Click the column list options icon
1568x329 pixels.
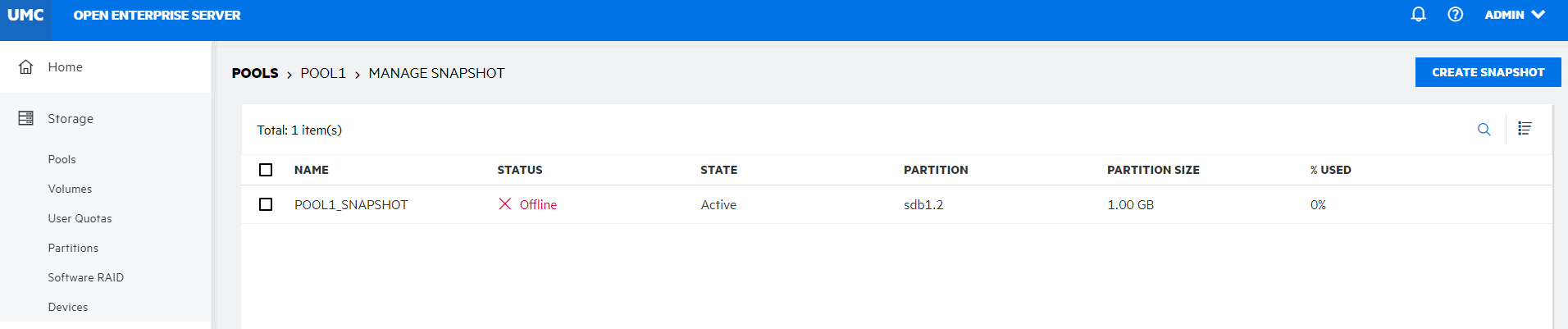[x=1525, y=129]
